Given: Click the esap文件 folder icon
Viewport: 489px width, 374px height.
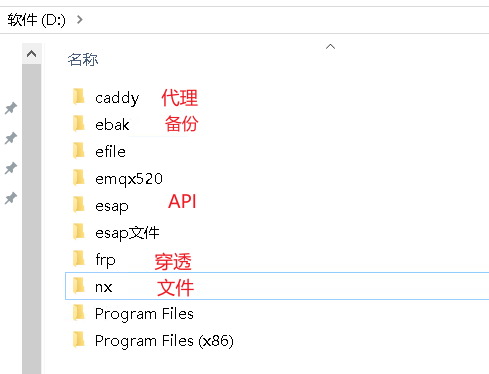Looking at the screenshot, I should [79, 232].
